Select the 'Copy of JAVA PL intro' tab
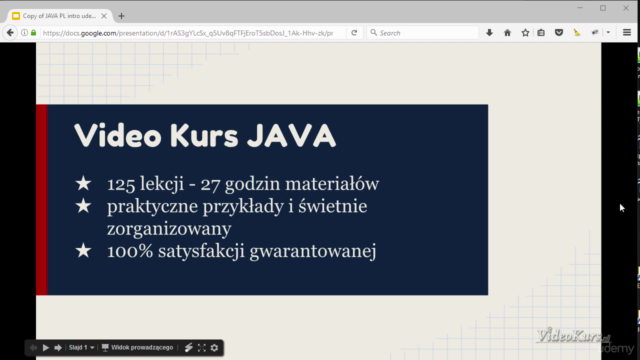This screenshot has height=360, width=640. [59, 16]
